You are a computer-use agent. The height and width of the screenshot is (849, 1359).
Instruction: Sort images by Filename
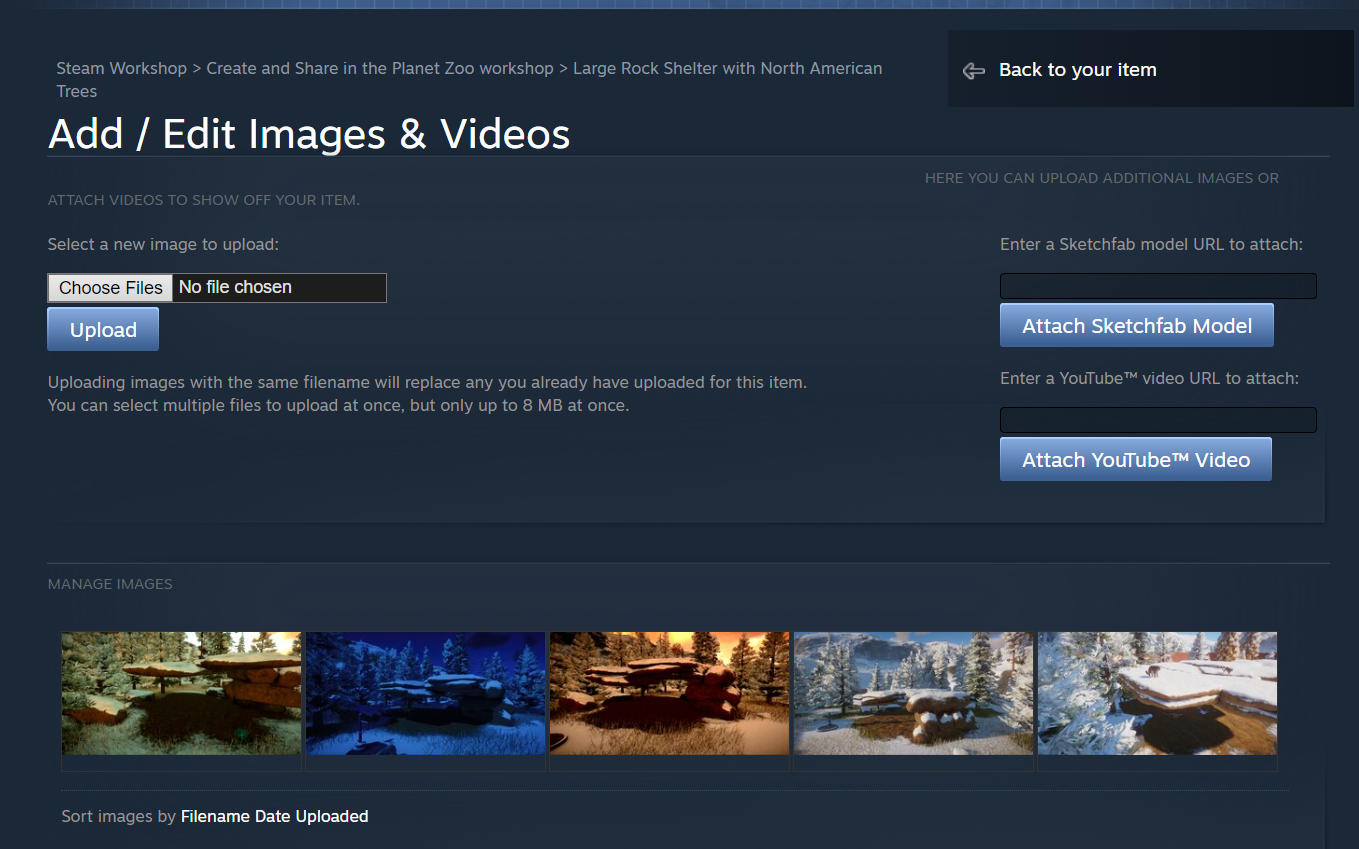pos(216,816)
